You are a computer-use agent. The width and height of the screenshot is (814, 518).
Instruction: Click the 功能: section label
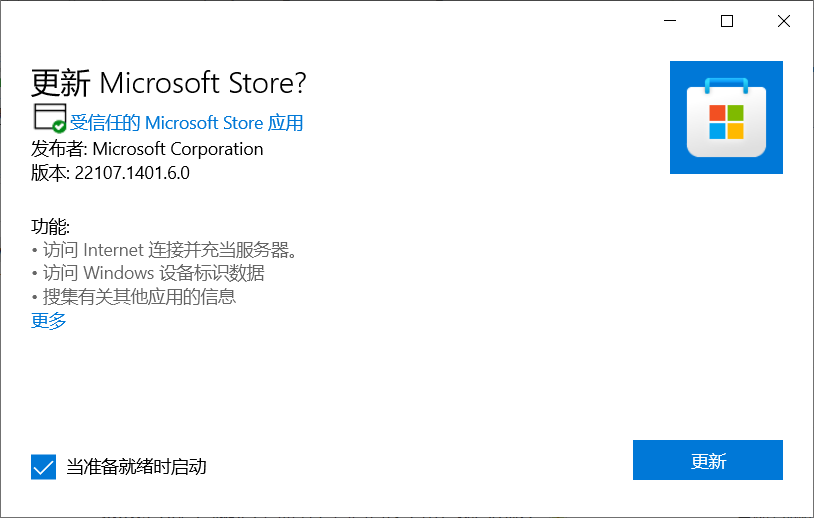50,226
